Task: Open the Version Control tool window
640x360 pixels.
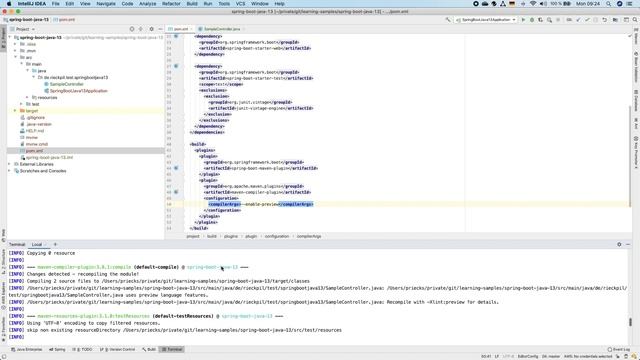Action: pyautogui.click(x=118, y=349)
